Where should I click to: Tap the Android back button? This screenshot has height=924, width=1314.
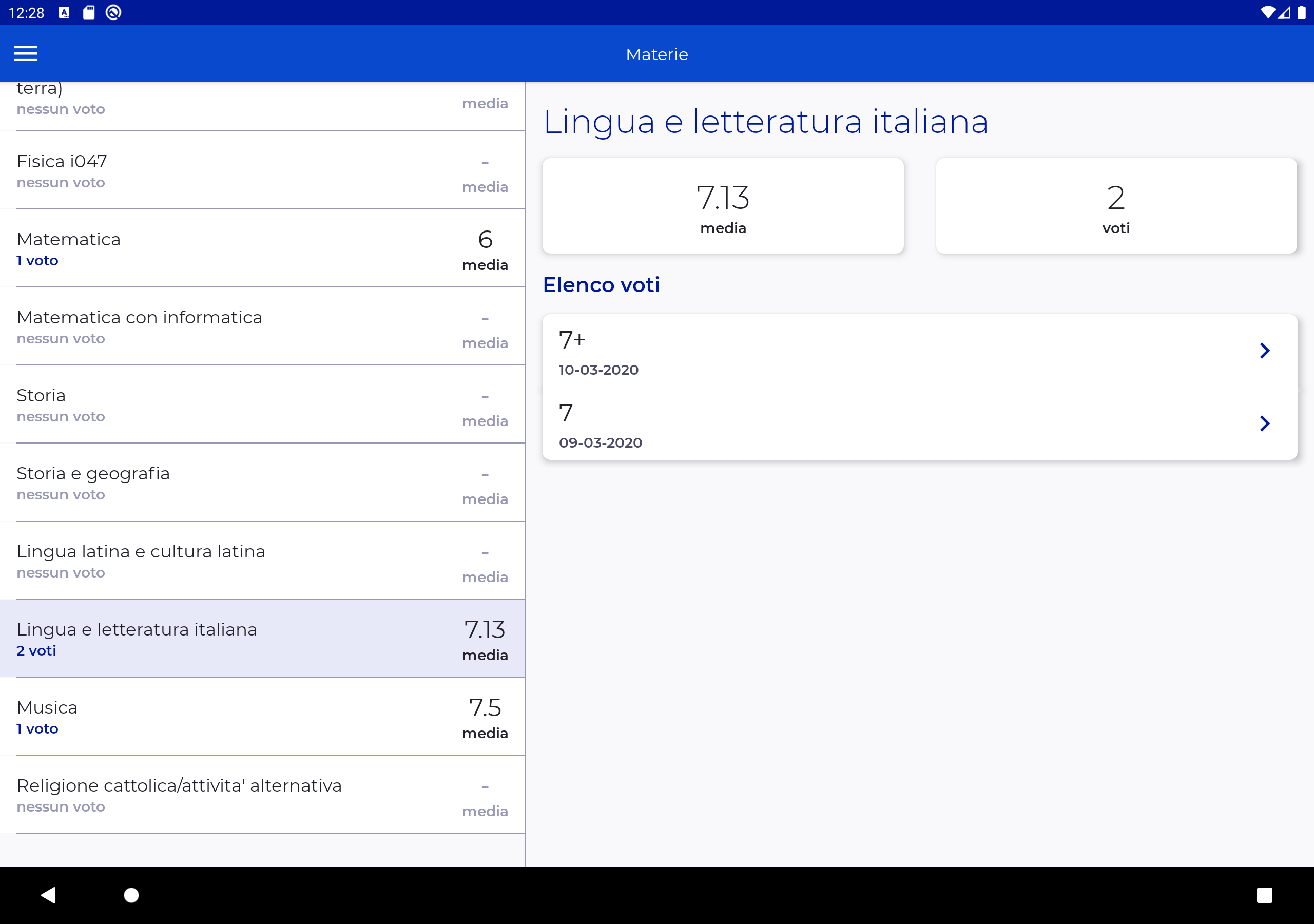pos(49,895)
